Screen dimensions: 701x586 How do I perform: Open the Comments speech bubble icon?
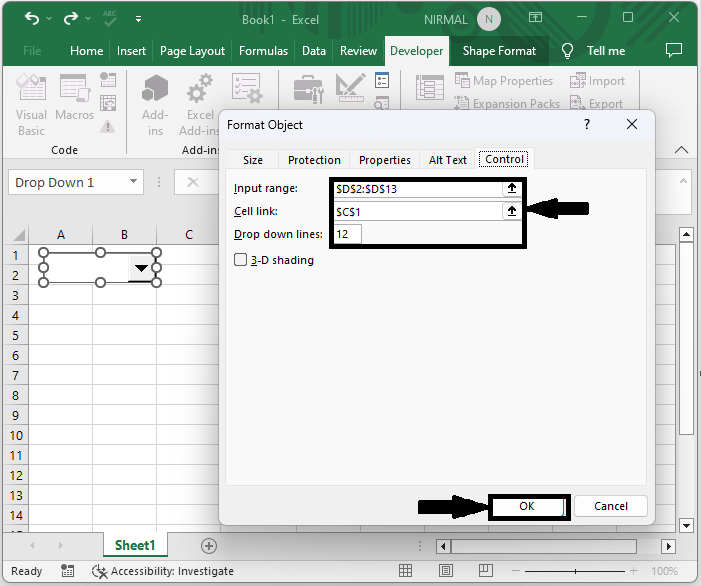pos(674,50)
